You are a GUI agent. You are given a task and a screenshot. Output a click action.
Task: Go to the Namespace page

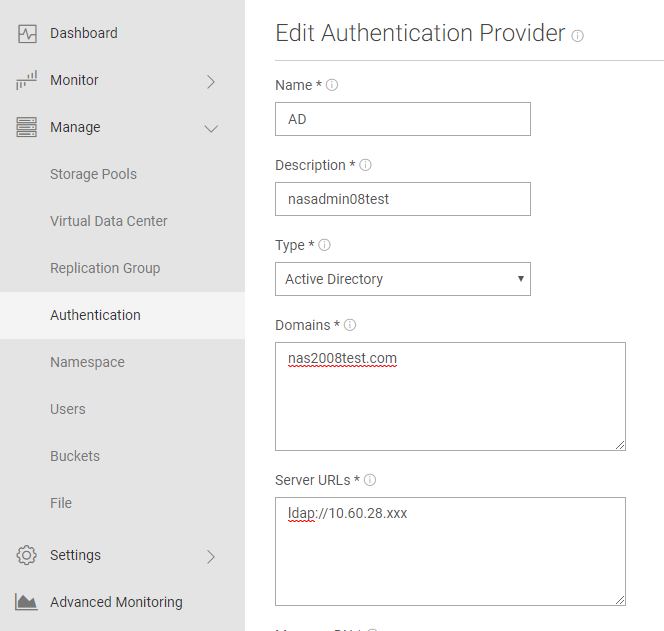click(87, 362)
